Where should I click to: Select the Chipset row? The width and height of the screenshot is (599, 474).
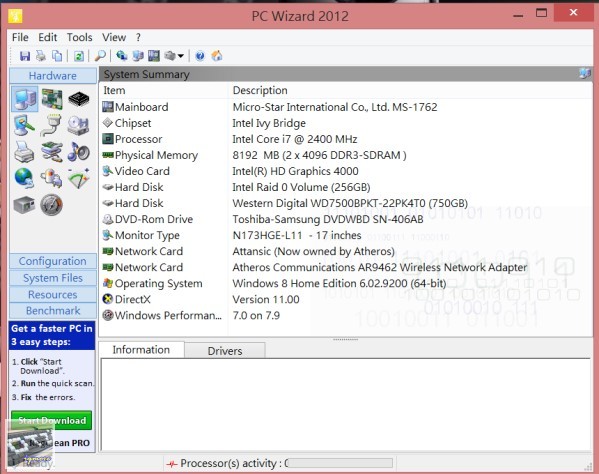click(x=346, y=123)
